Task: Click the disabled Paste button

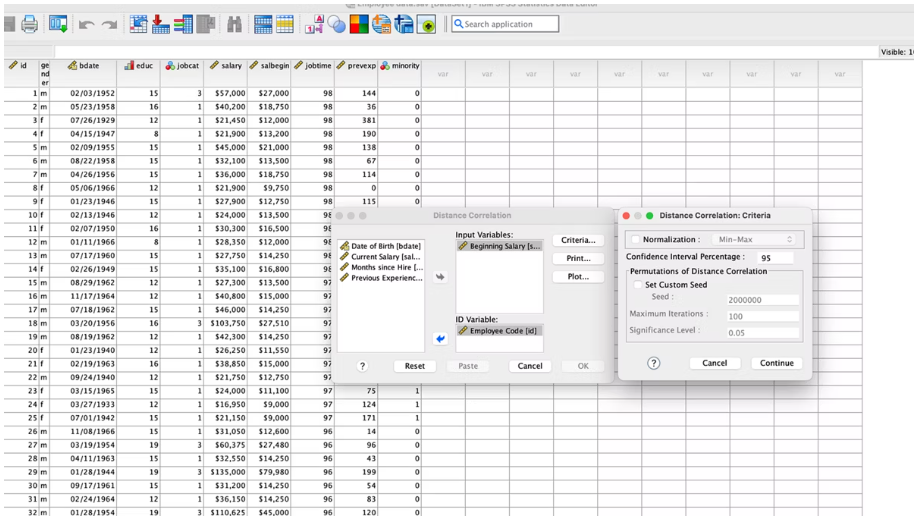Action: pos(468,366)
